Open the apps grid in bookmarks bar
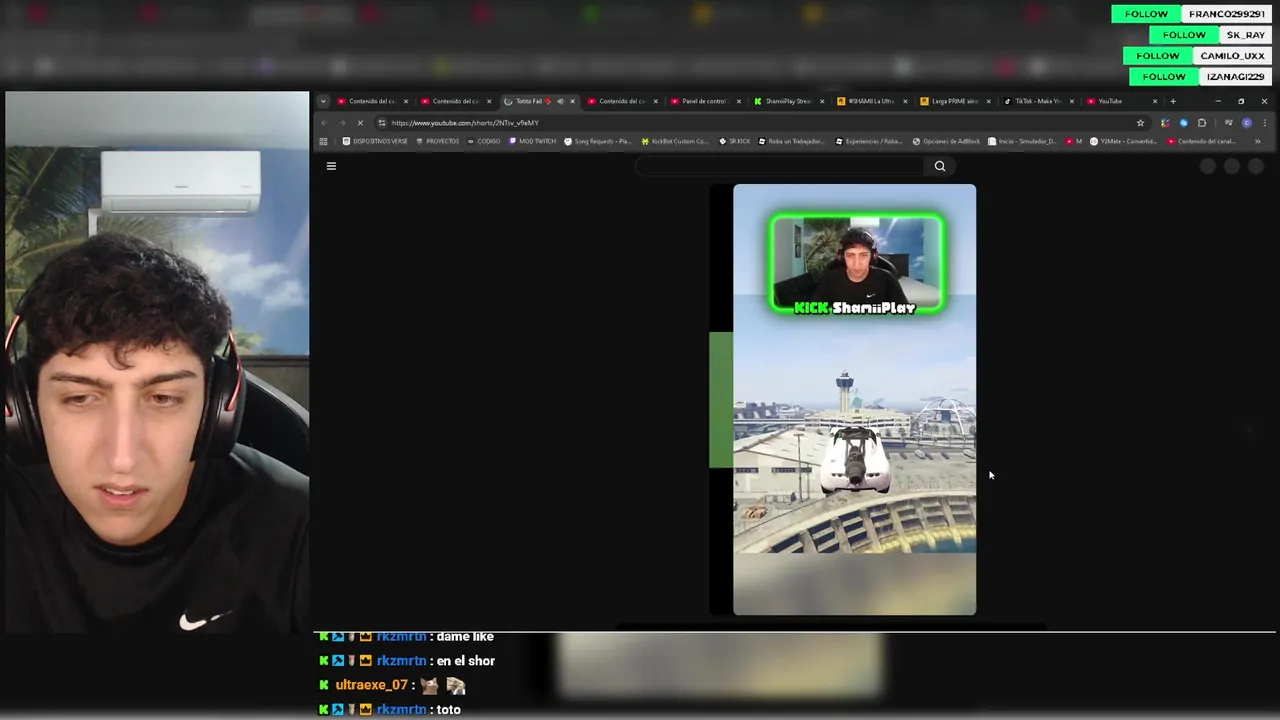The height and width of the screenshot is (720, 1280). (323, 141)
